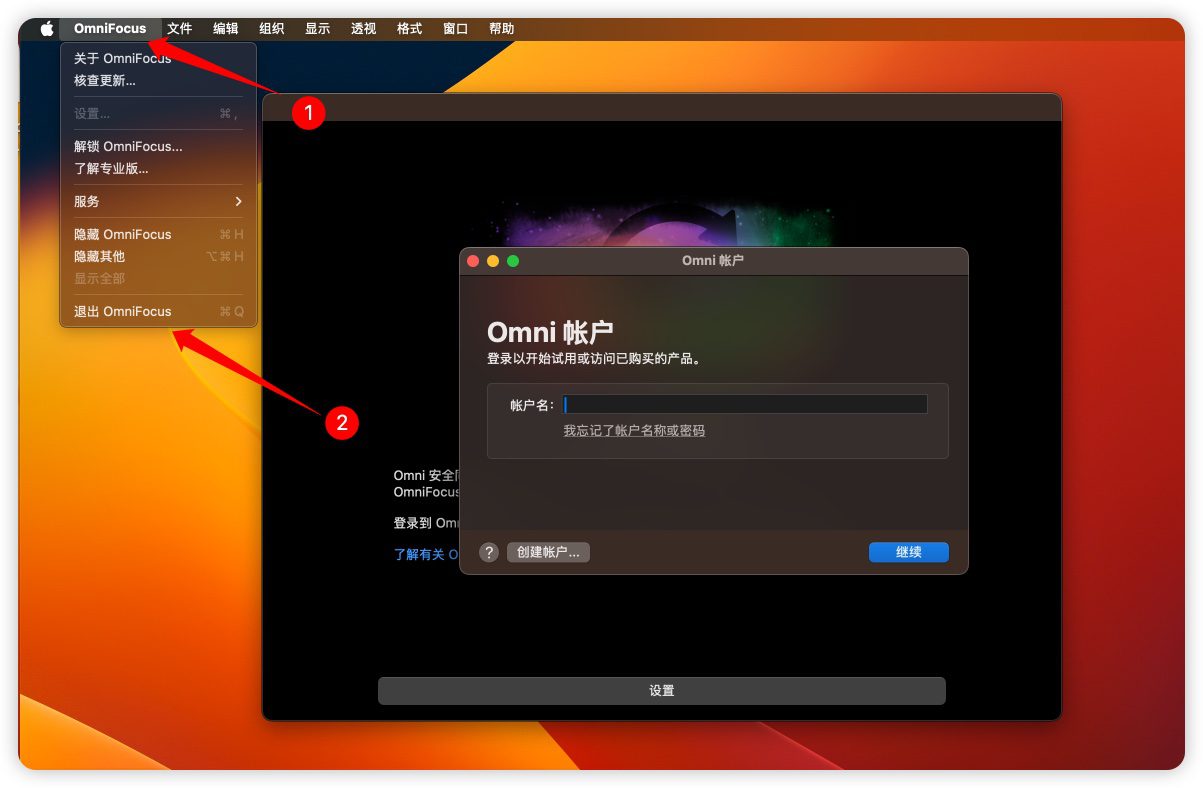Select 解锁 OmniFocus... menu item

[x=128, y=147]
